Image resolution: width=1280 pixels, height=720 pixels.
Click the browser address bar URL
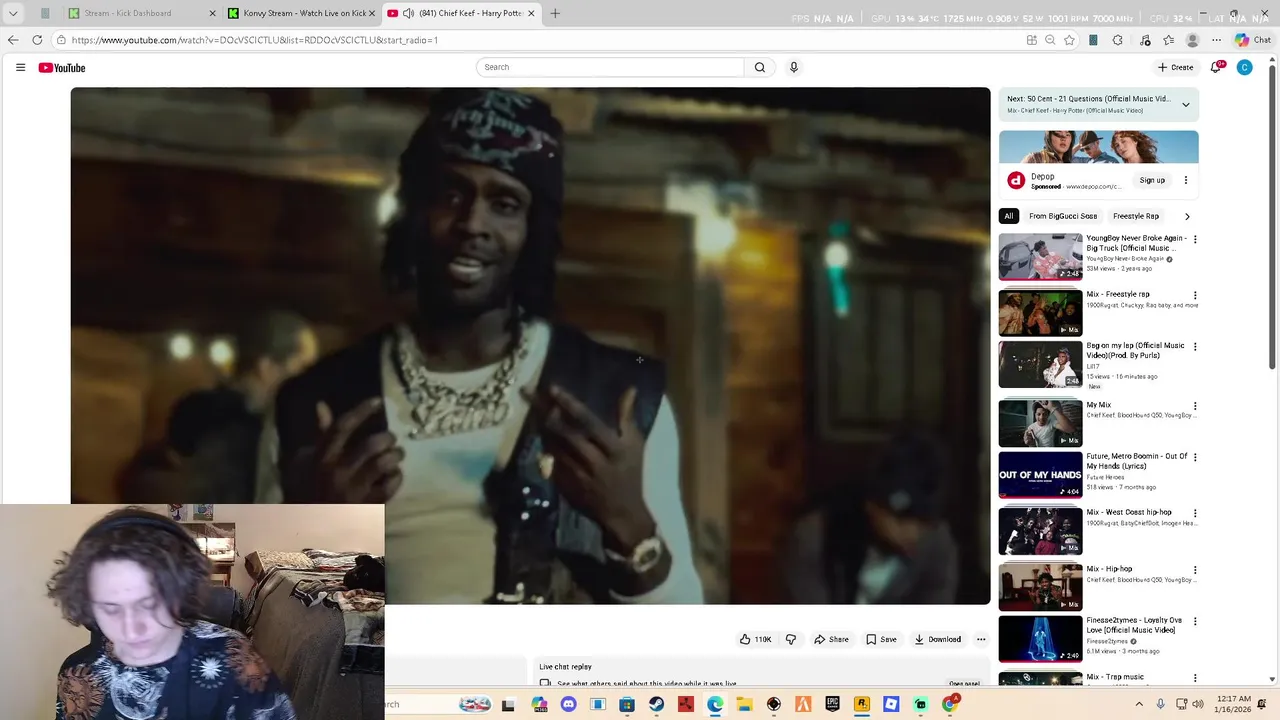(x=255, y=40)
